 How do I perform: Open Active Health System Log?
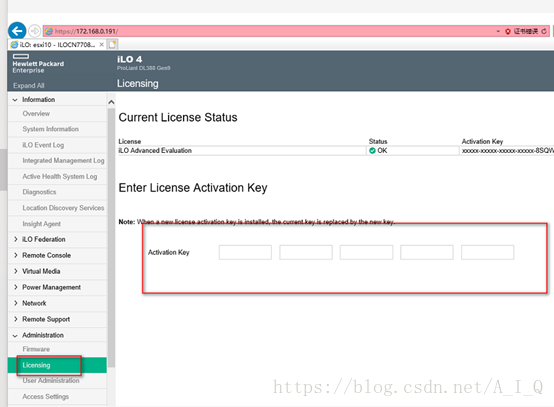(x=60, y=176)
